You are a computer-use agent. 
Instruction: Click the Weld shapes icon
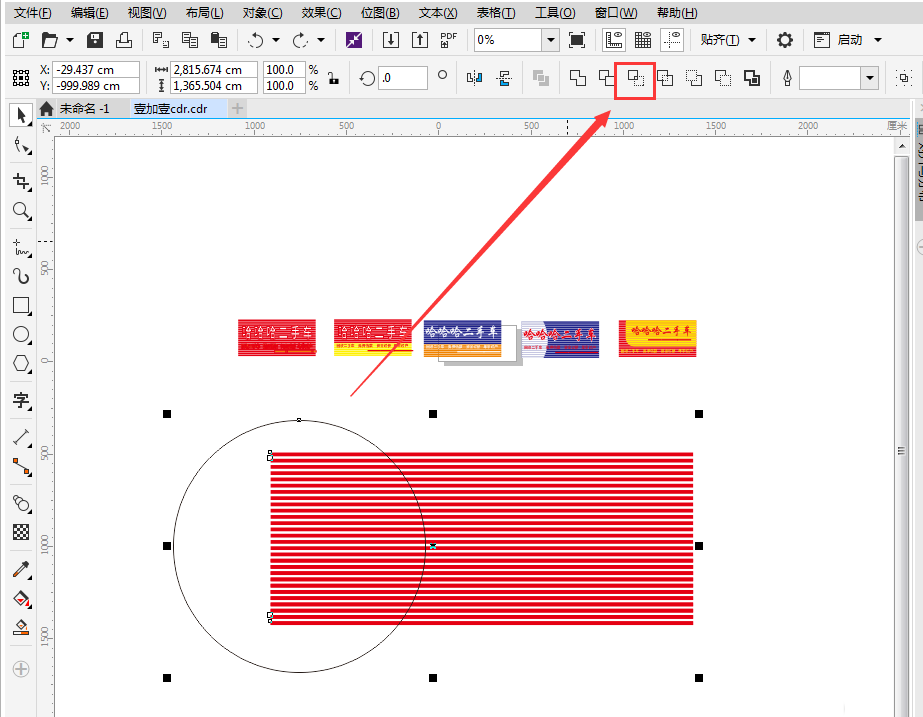point(577,79)
